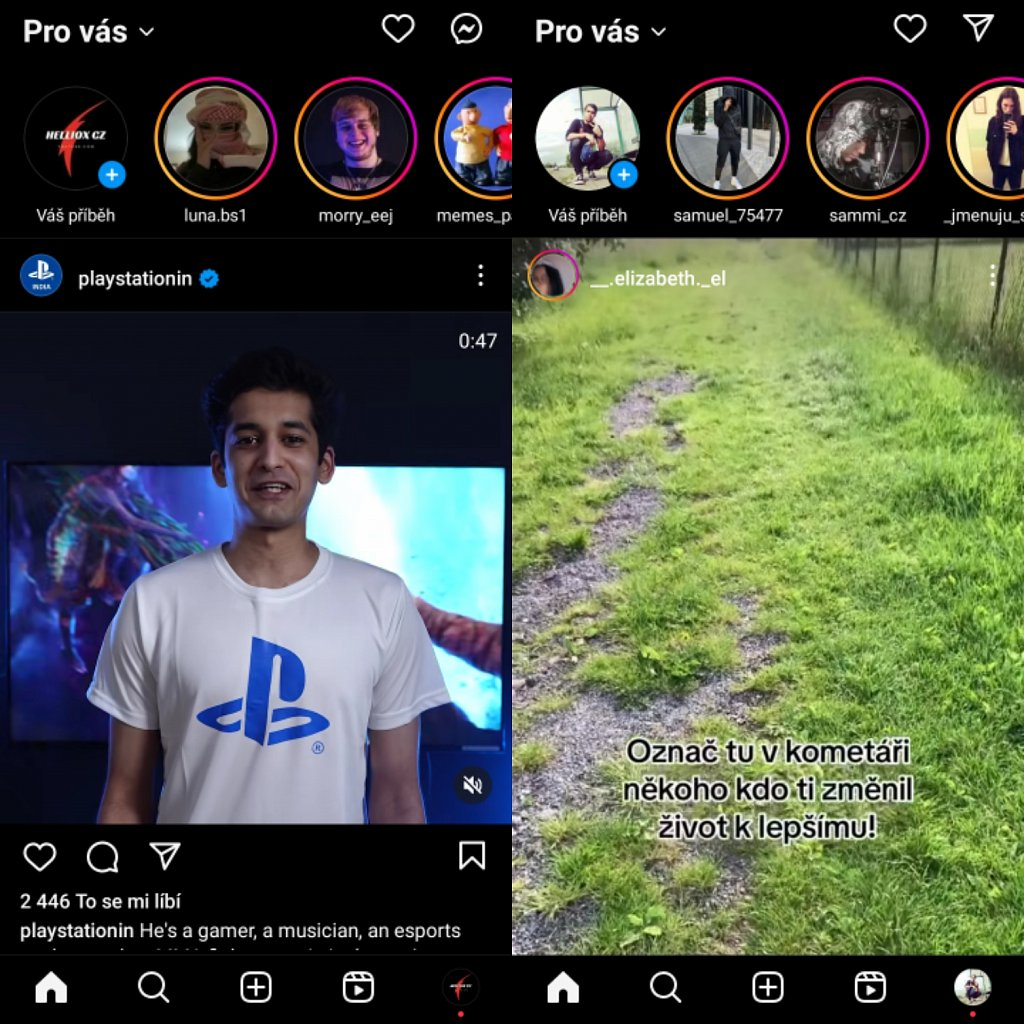Open the '2 446 To se mi líbí' likes list
Viewport: 1024px width, 1024px height.
[x=100, y=901]
